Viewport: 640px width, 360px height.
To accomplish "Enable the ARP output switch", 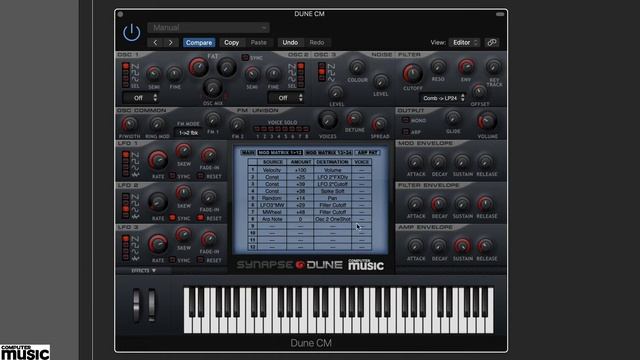I will (405, 131).
